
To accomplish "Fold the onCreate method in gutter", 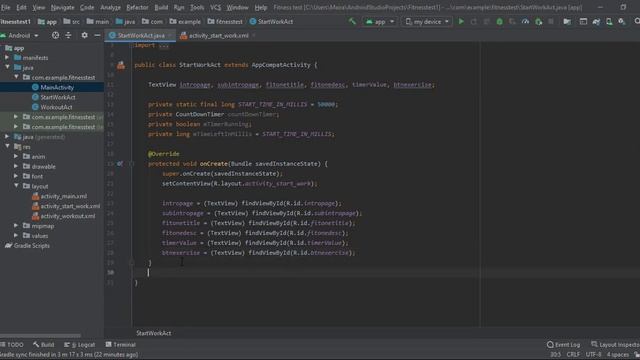I will [131, 164].
